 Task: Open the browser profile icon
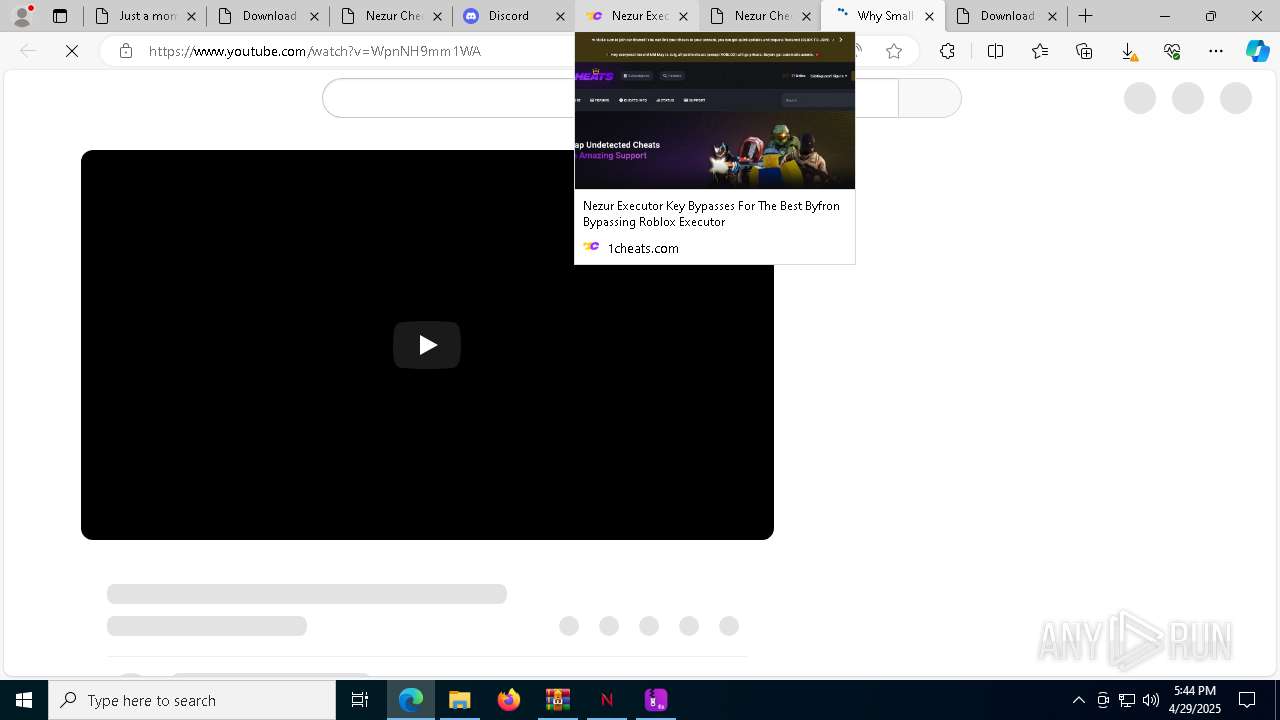tap(22, 16)
